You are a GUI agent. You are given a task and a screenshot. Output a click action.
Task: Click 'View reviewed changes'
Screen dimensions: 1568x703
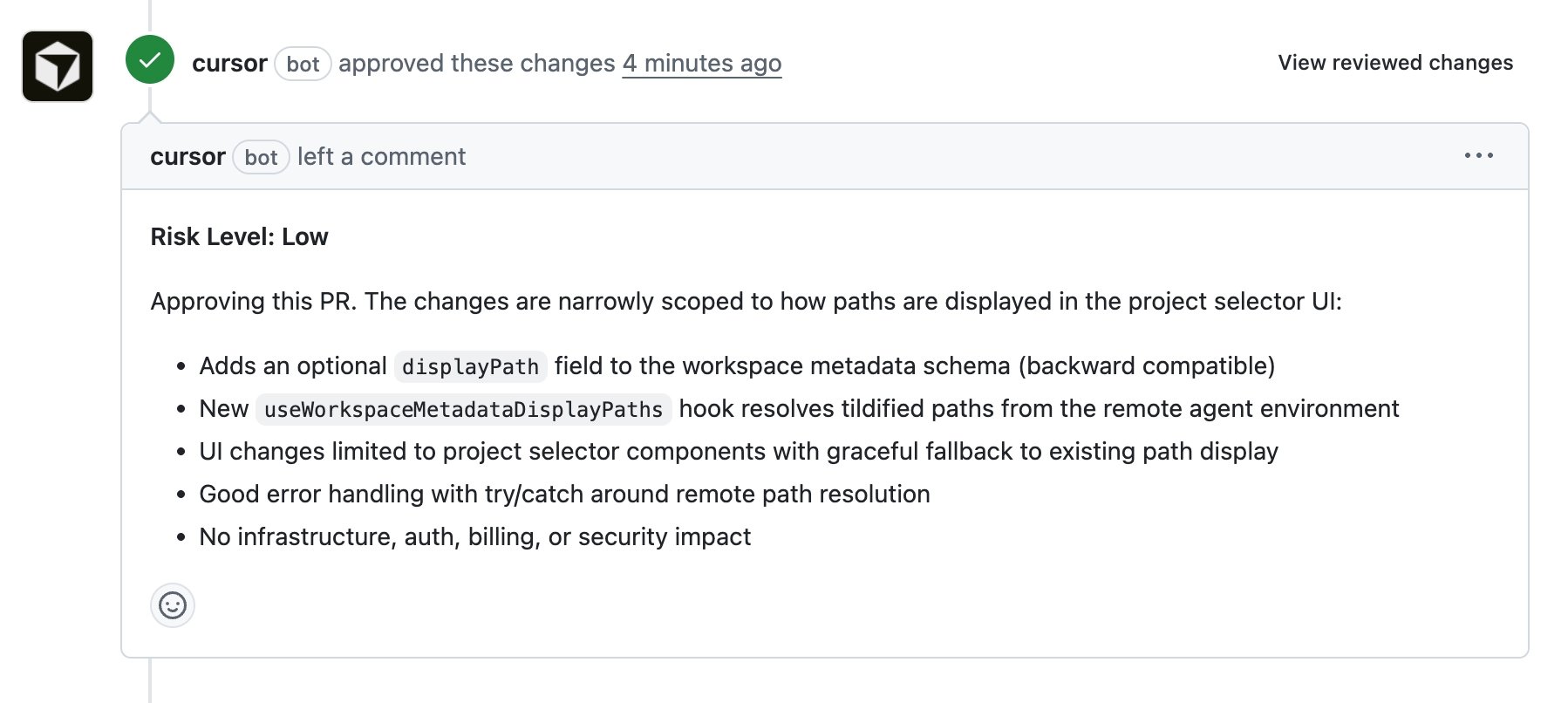(1395, 63)
